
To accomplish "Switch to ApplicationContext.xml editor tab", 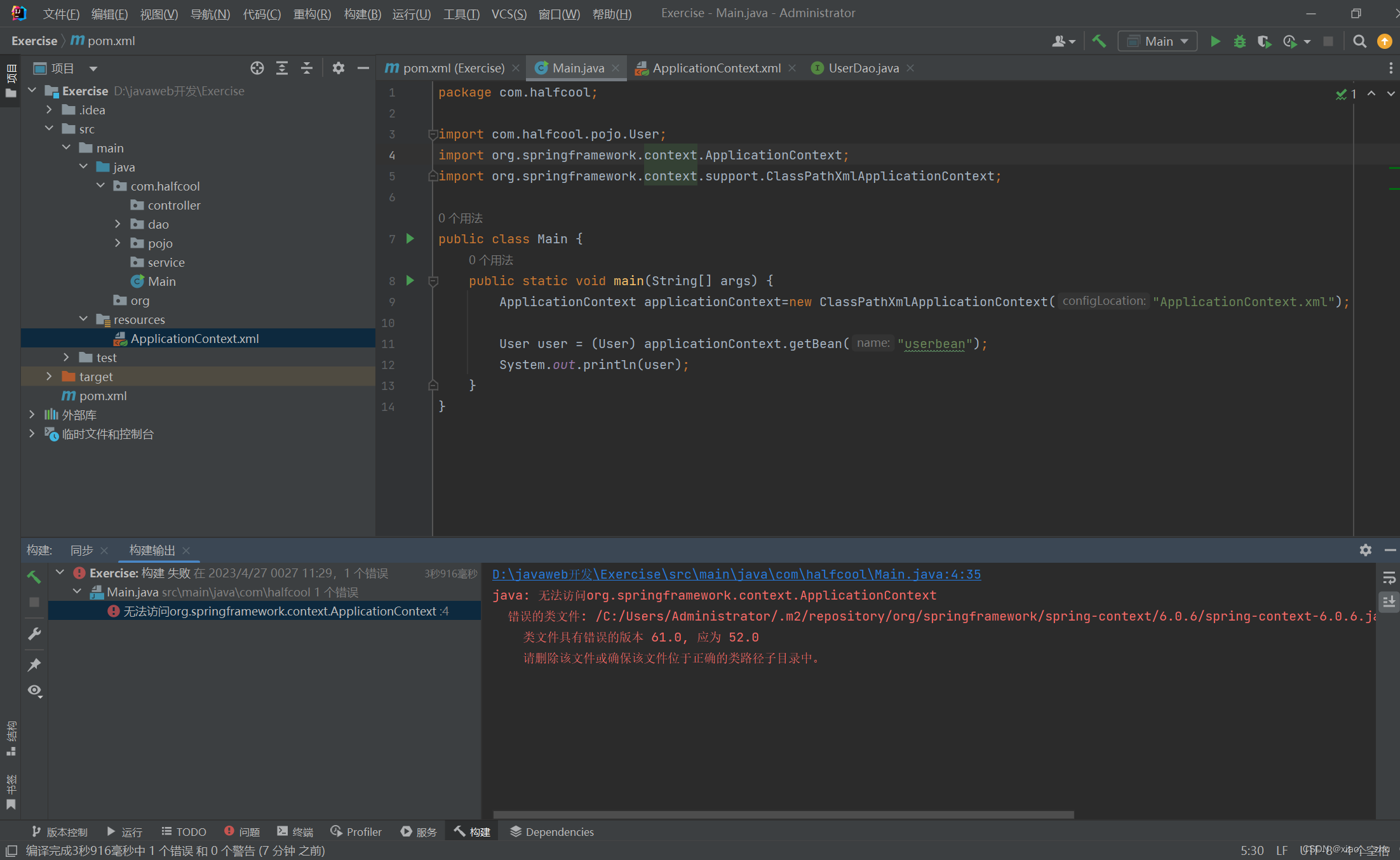I will pyautogui.click(x=716, y=68).
